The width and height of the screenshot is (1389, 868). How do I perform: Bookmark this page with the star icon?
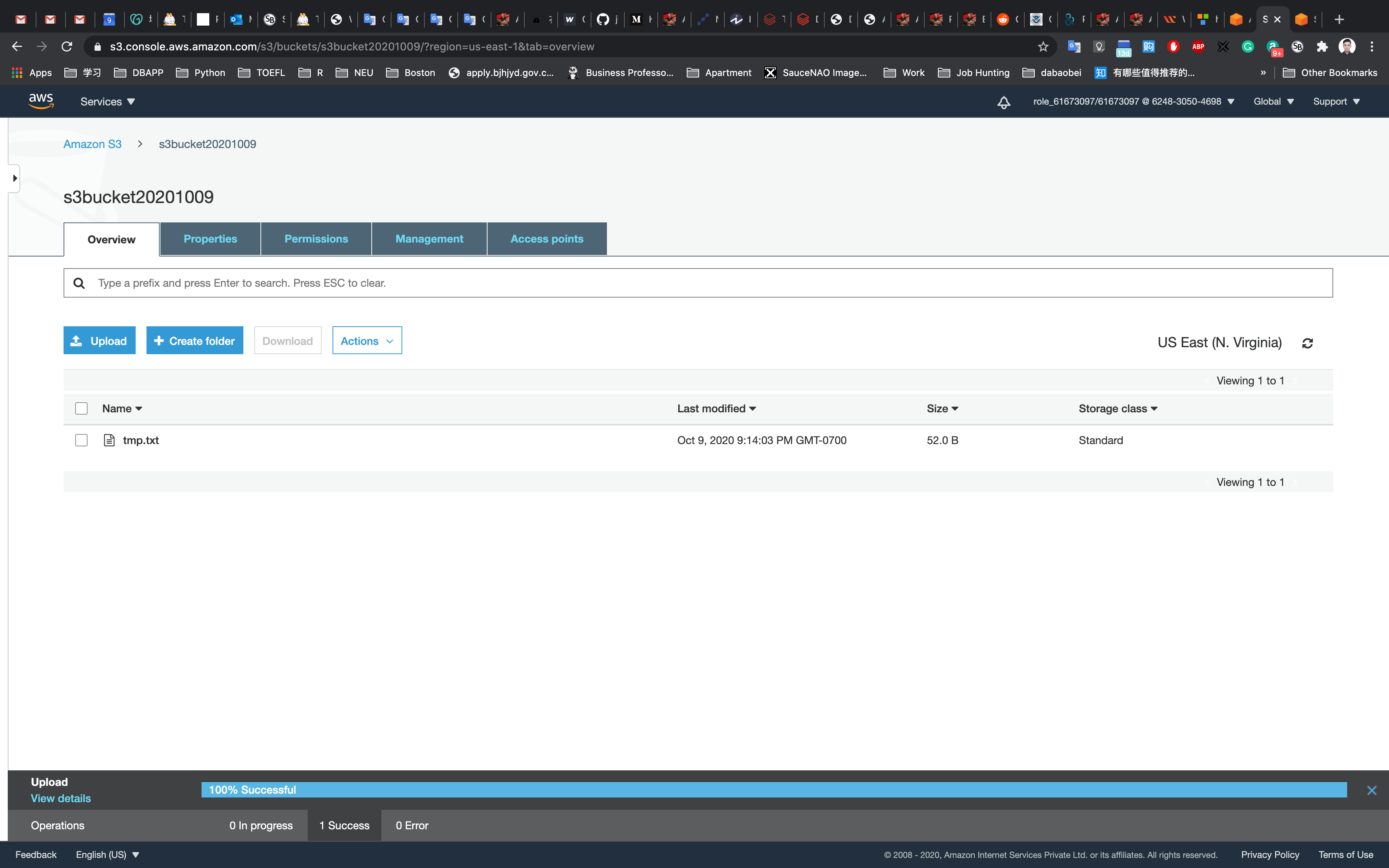pos(1043,46)
